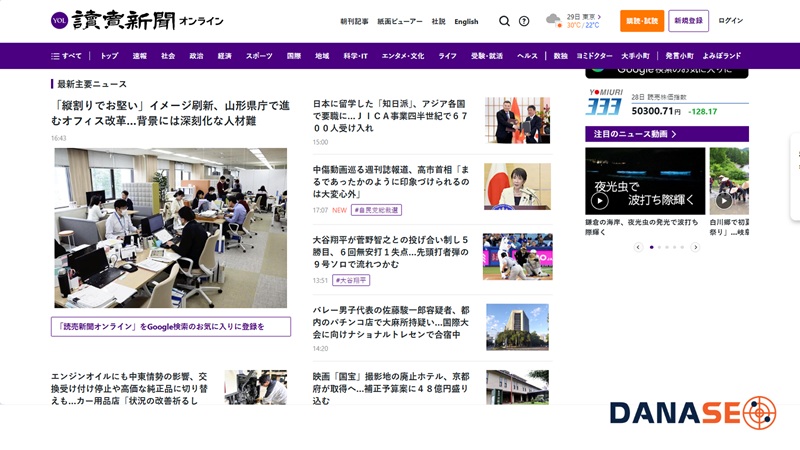Image resolution: width=800 pixels, height=450 pixels.
Task: Open the building photo for volleyball article
Action: [517, 327]
